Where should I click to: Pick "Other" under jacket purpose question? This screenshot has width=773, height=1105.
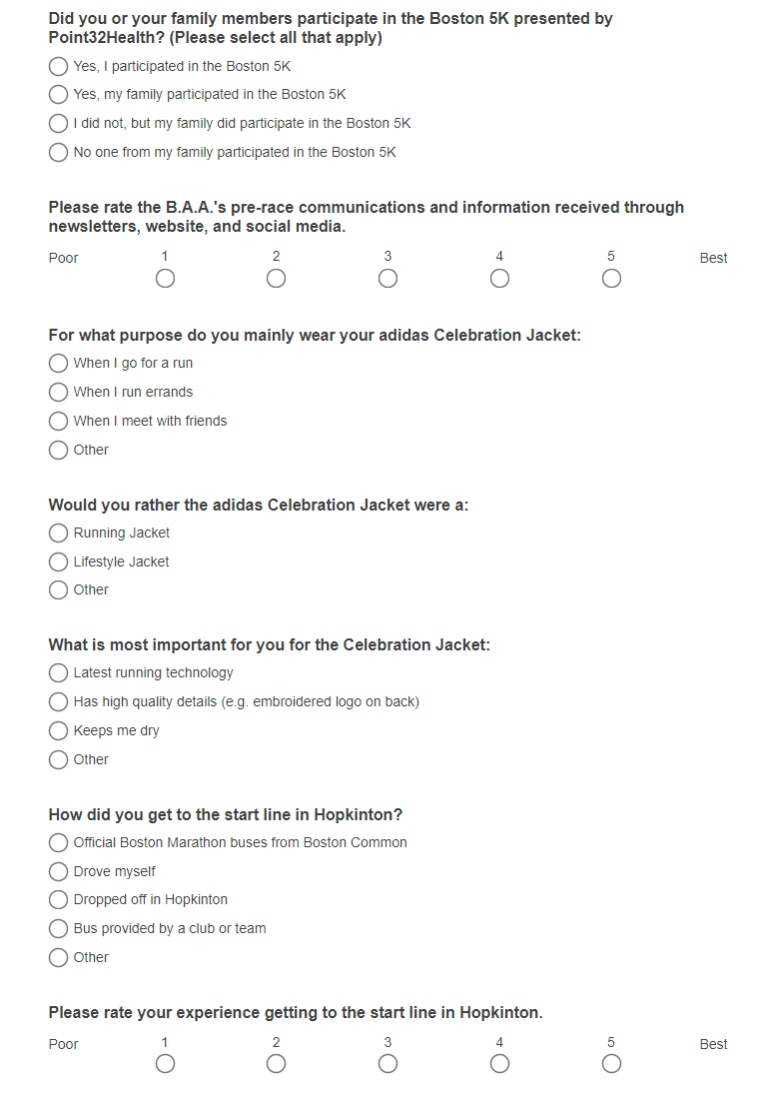tap(58, 450)
